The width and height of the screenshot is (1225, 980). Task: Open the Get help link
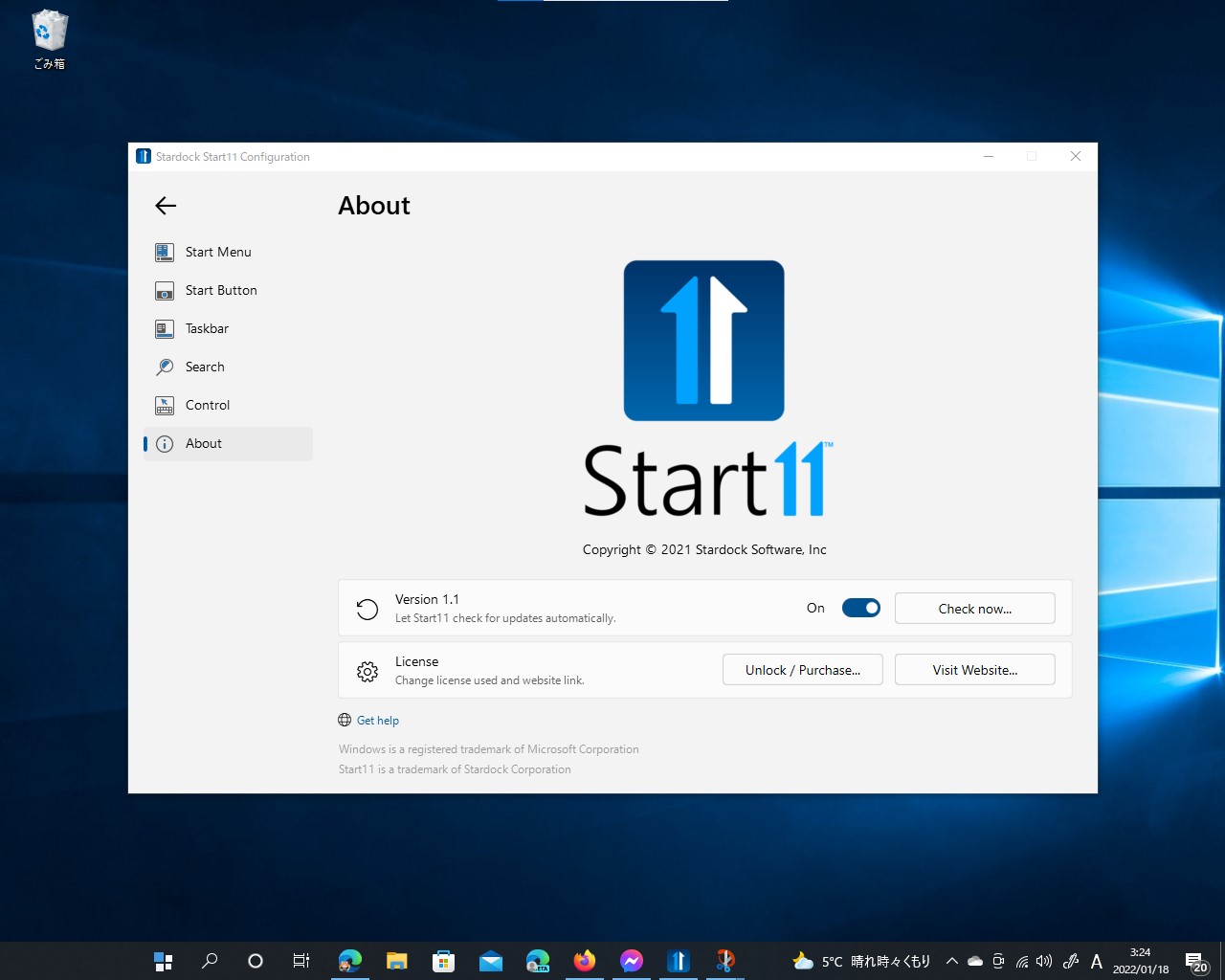coord(377,720)
